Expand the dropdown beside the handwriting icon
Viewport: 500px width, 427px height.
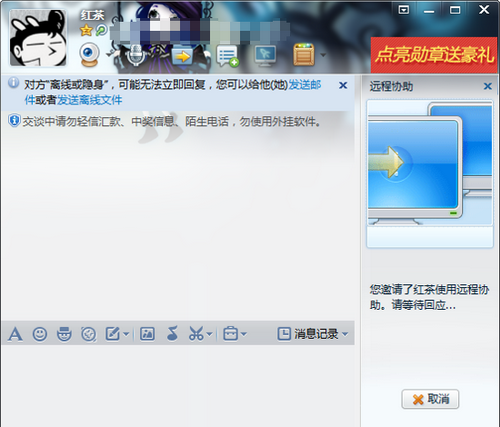(126, 334)
